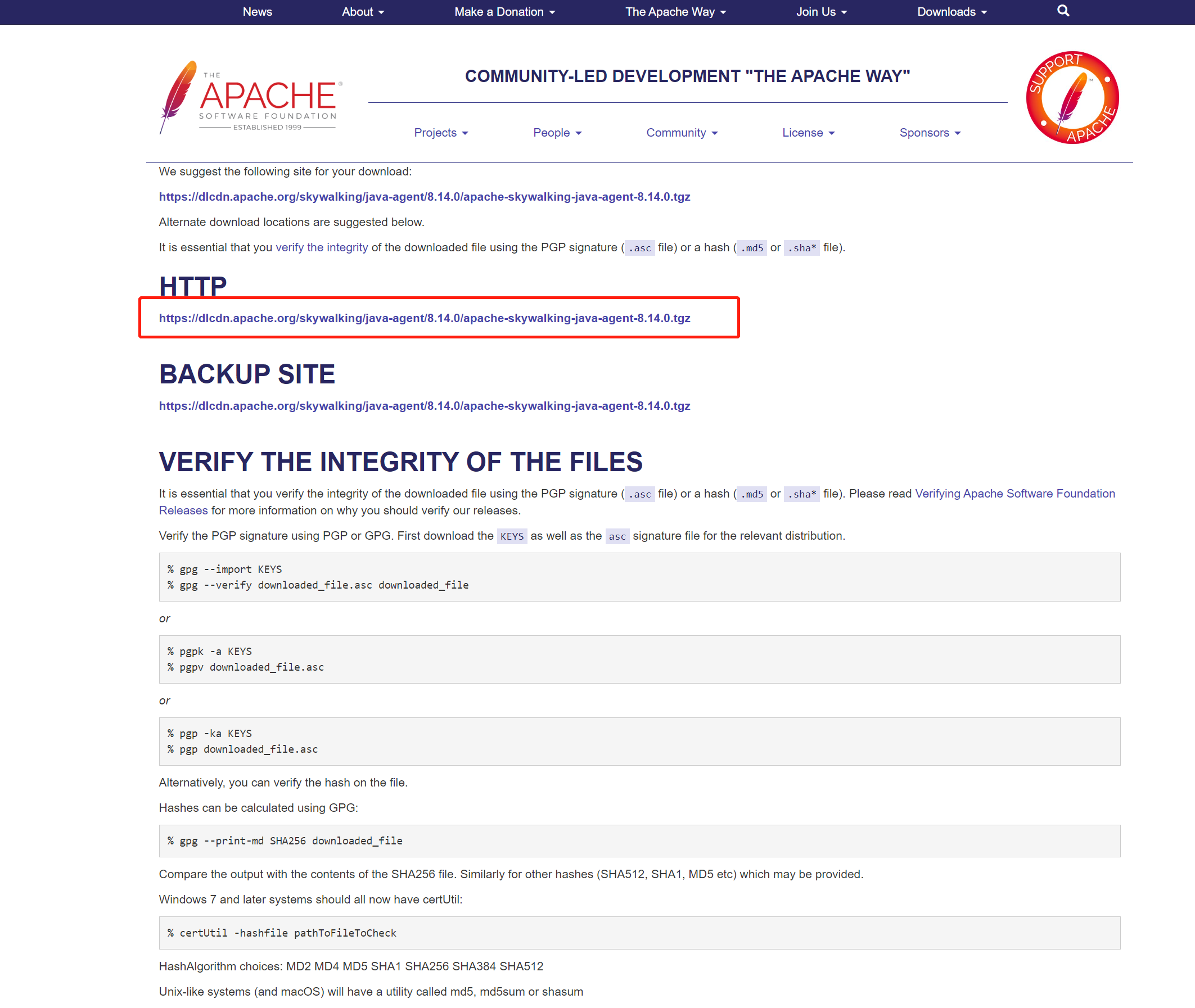Image resolution: width=1195 pixels, height=1008 pixels.
Task: Click the search magnifier icon
Action: [x=1062, y=11]
